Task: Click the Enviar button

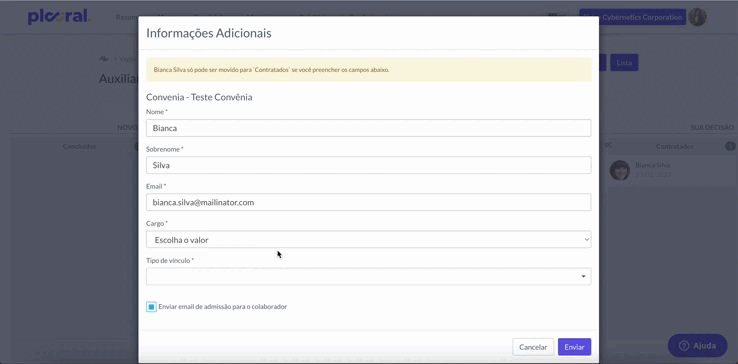Action: point(574,347)
